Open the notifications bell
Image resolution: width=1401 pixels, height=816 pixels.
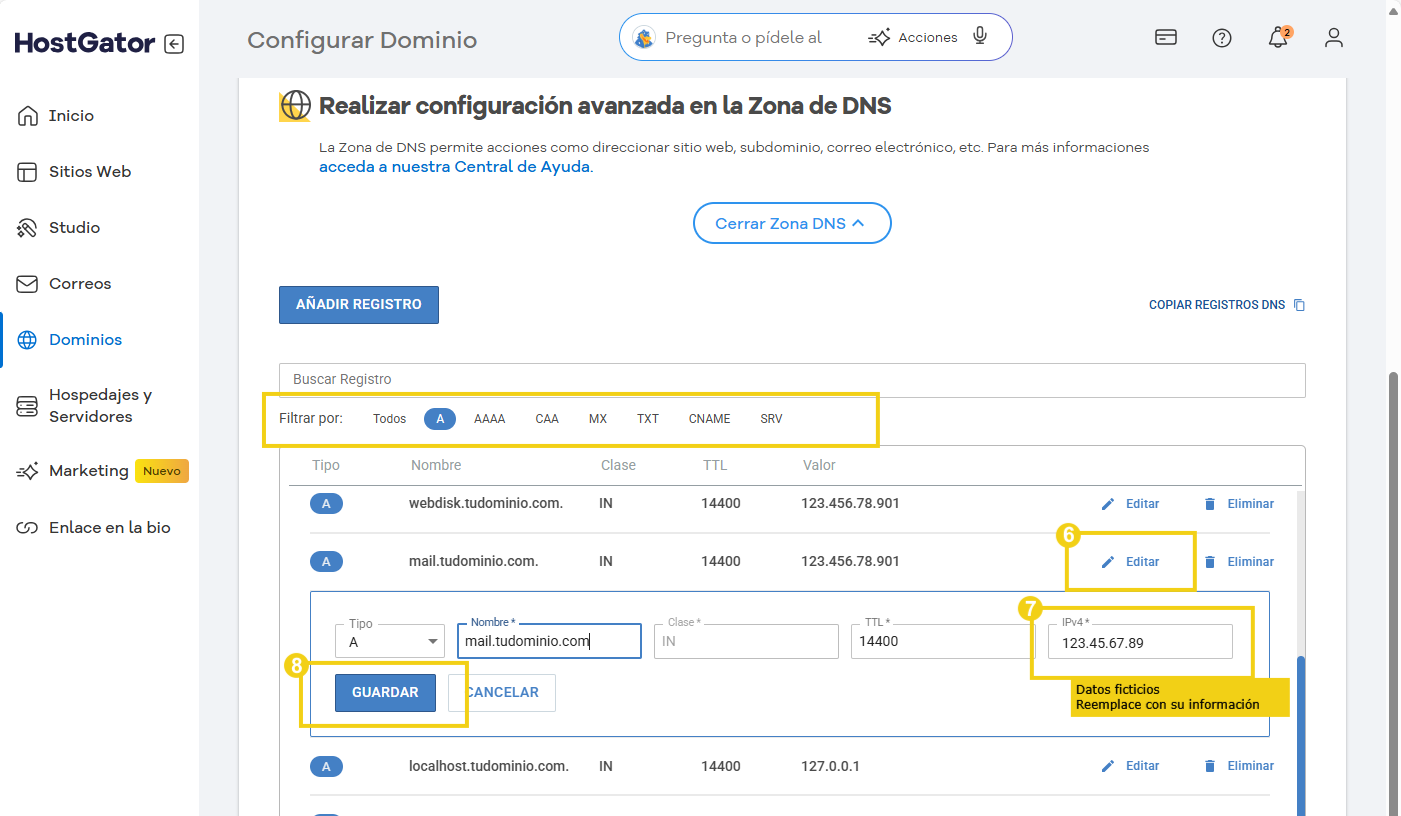coord(1277,39)
